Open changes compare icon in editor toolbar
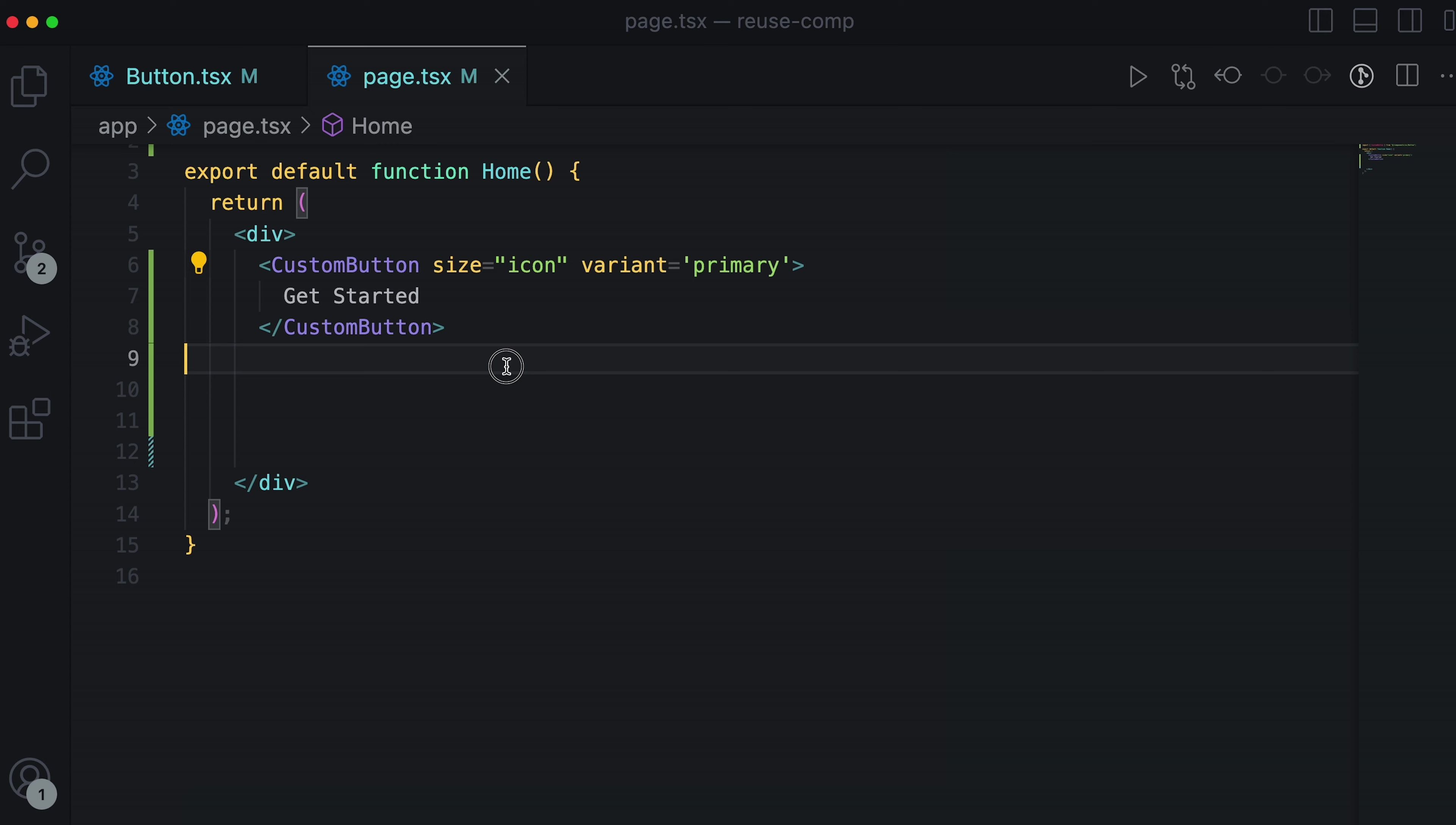This screenshot has width=1456, height=825. [x=1183, y=77]
